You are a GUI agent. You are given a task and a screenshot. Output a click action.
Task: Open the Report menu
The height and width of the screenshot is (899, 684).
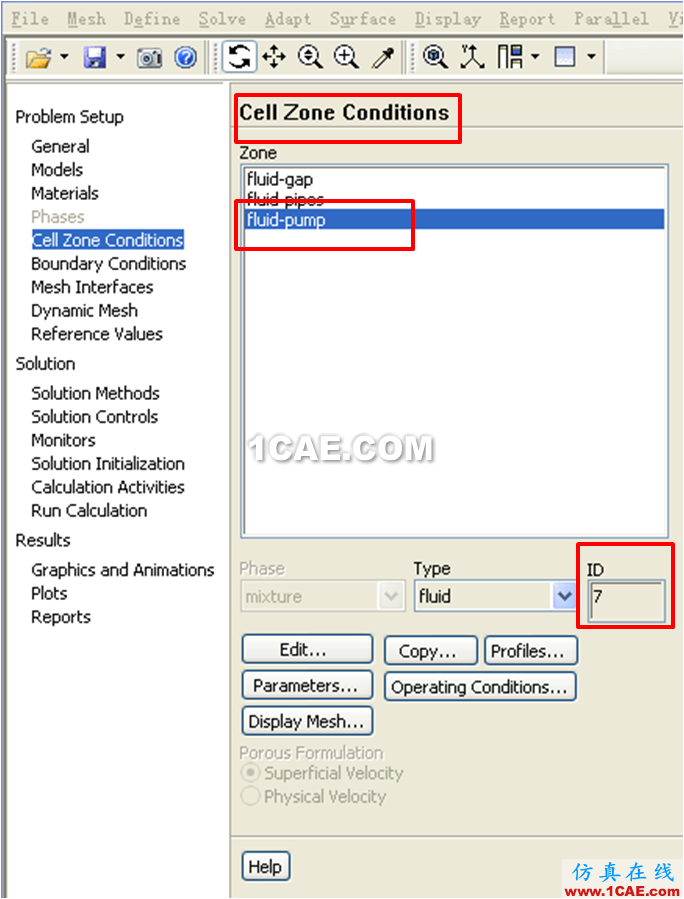coord(527,19)
